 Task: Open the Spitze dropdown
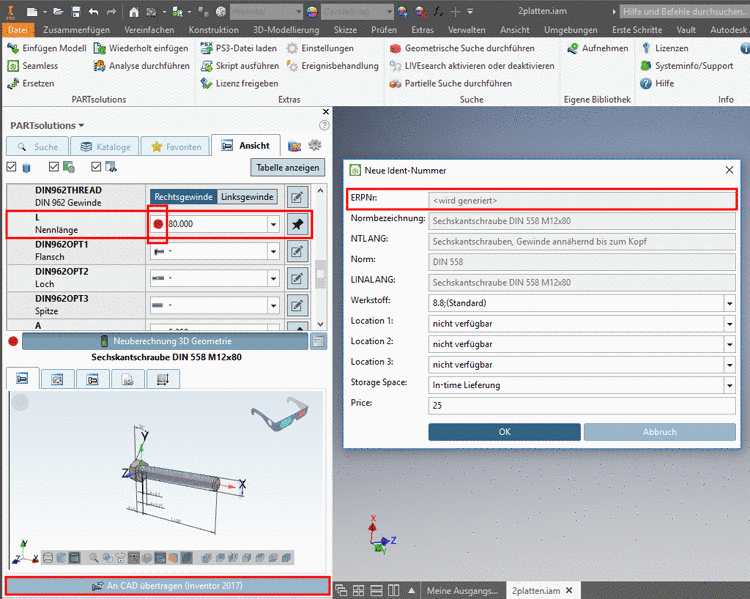(x=273, y=305)
